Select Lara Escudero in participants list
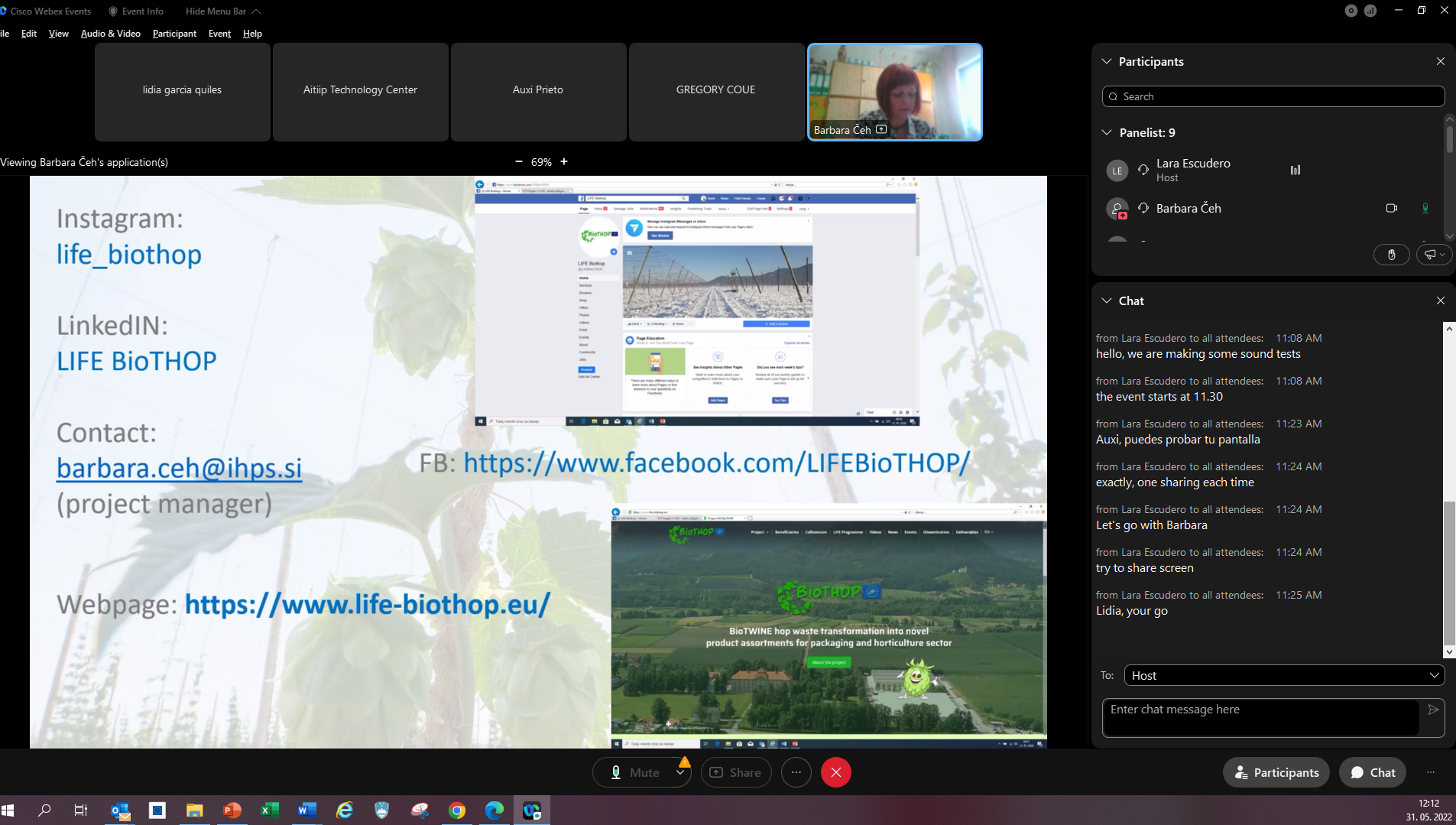Screen dimensions: 1456x825 (x=1193, y=170)
